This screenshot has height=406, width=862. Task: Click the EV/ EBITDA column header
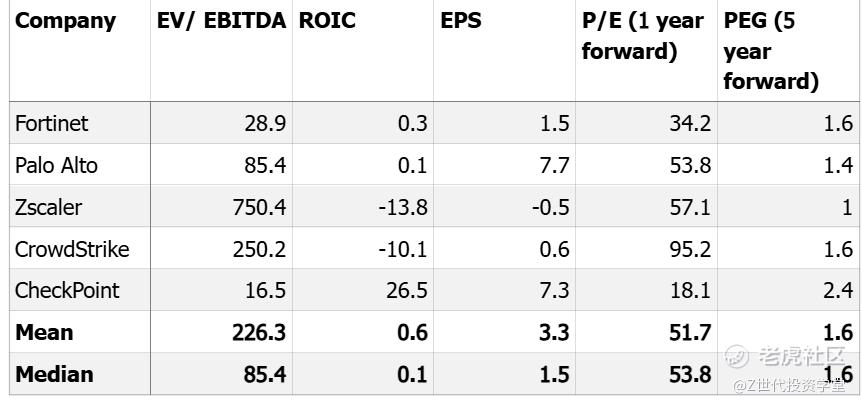(221, 21)
